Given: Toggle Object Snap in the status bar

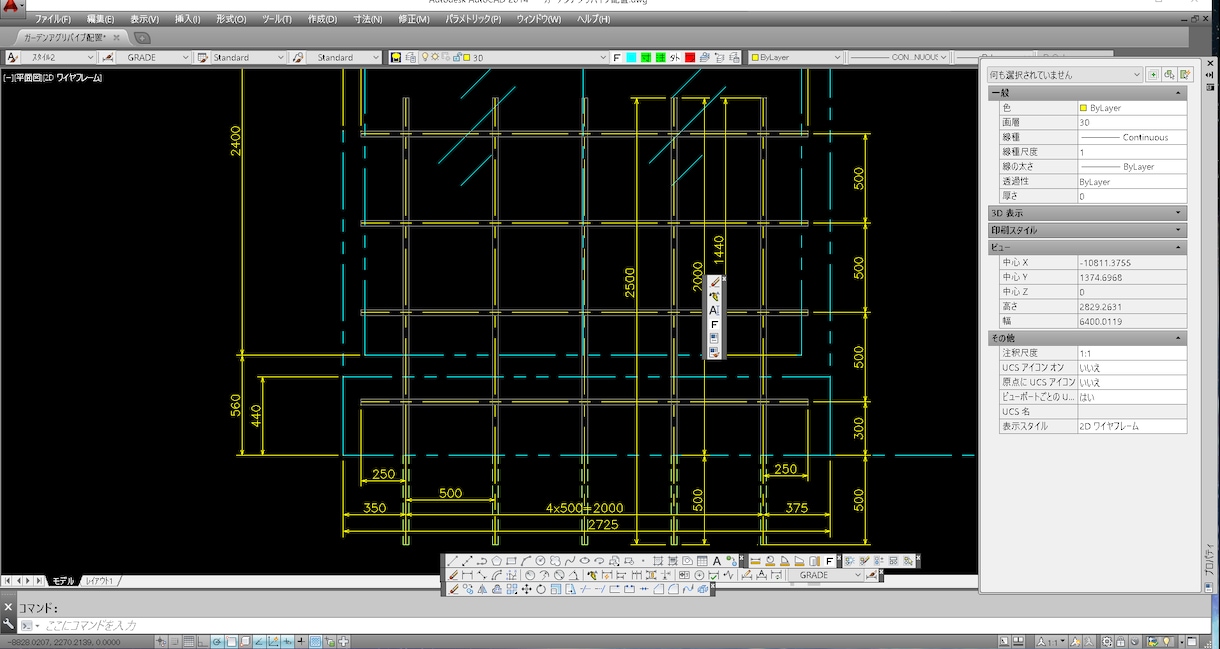Looking at the screenshot, I should (x=230, y=641).
